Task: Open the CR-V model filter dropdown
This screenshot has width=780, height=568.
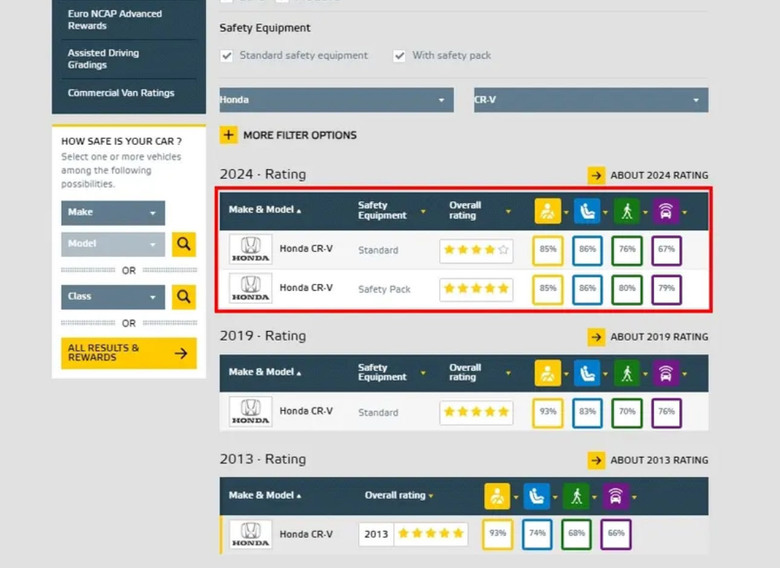Action: (591, 100)
